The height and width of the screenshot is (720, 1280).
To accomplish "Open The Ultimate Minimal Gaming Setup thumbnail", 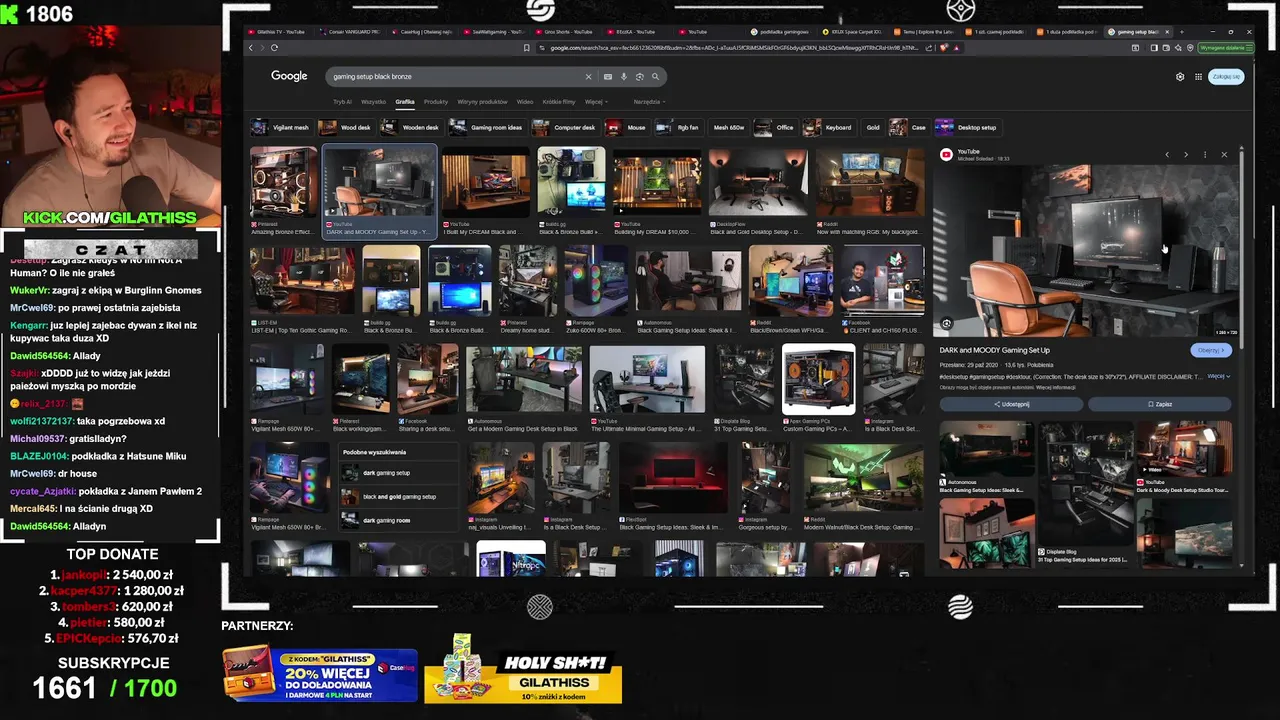I will 647,380.
